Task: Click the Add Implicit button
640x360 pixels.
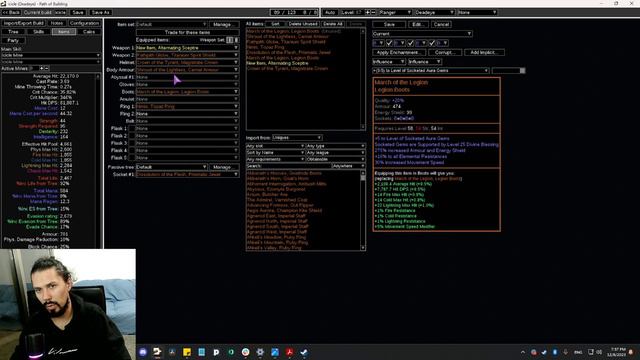Action: point(484,52)
